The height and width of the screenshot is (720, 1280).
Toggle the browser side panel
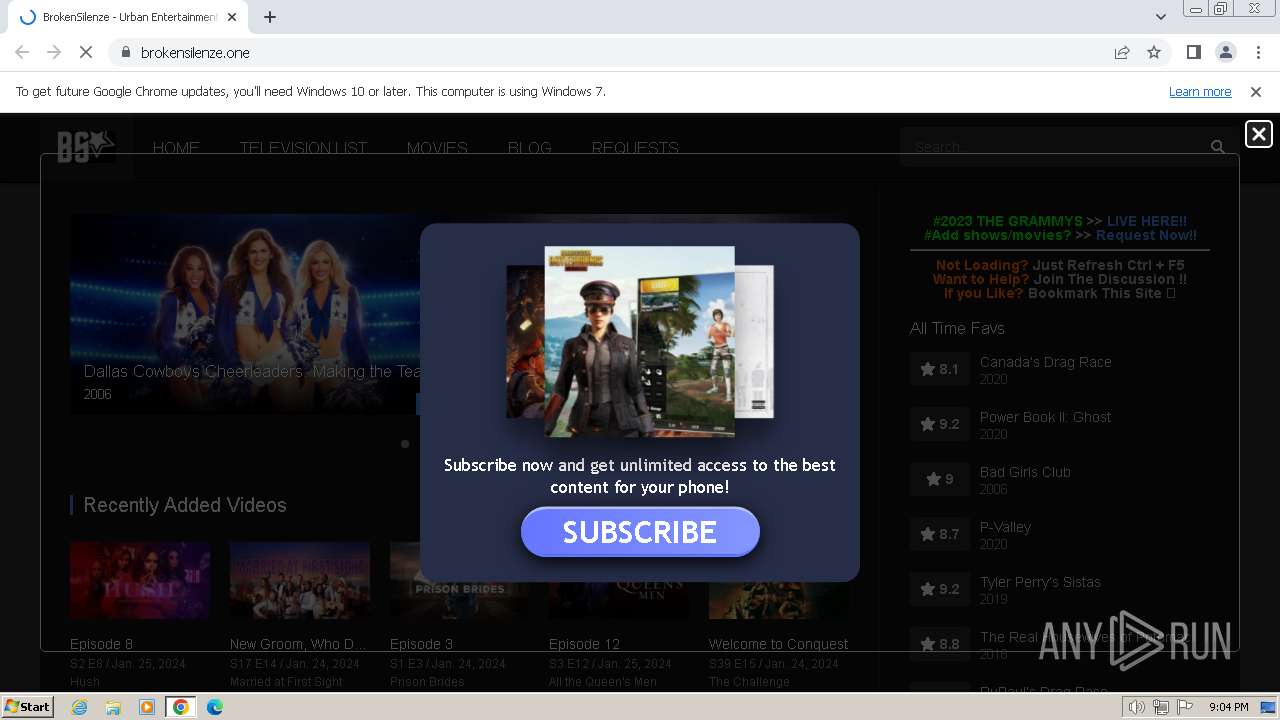tap(1193, 52)
